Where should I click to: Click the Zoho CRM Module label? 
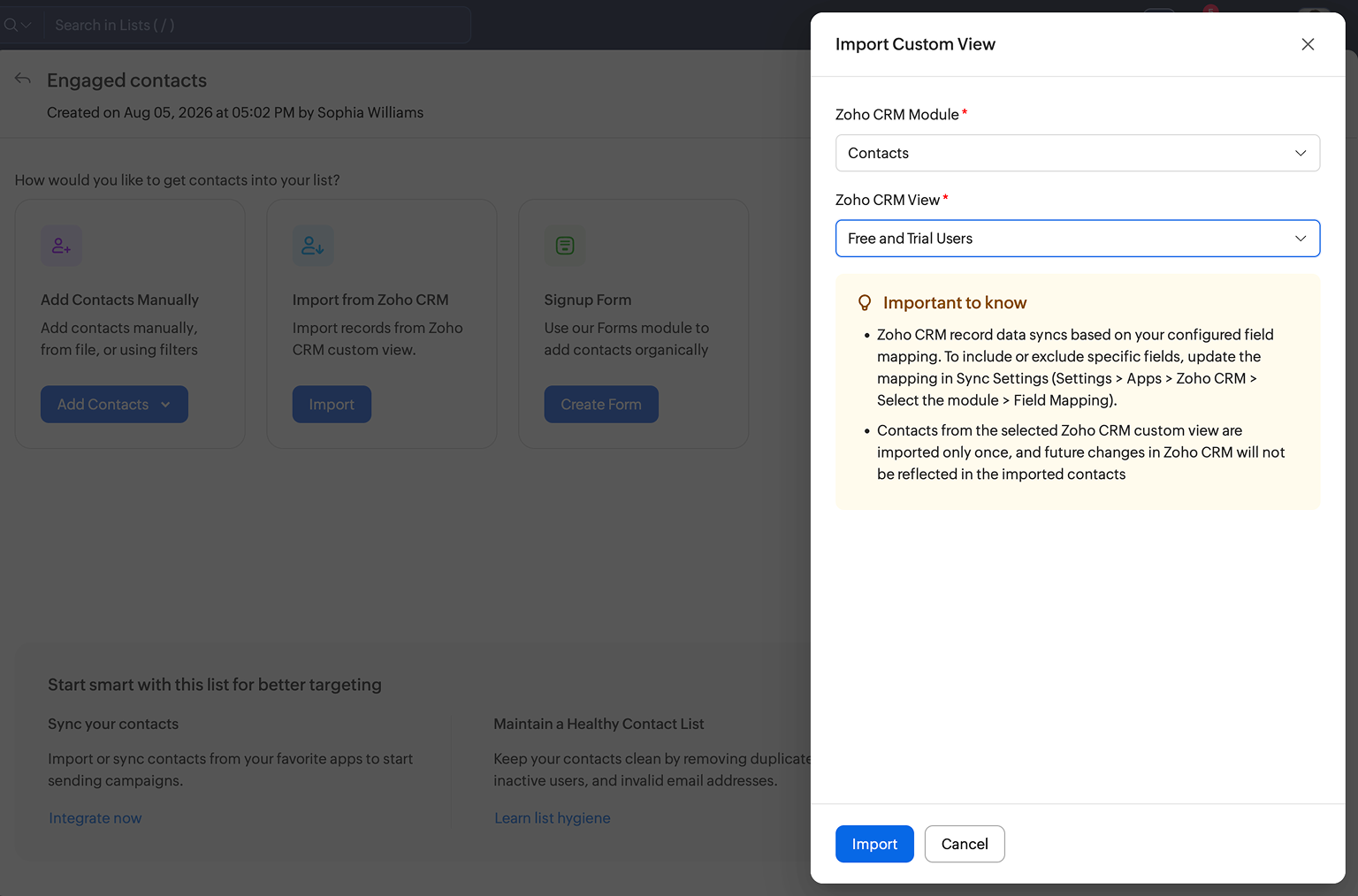[x=897, y=115]
